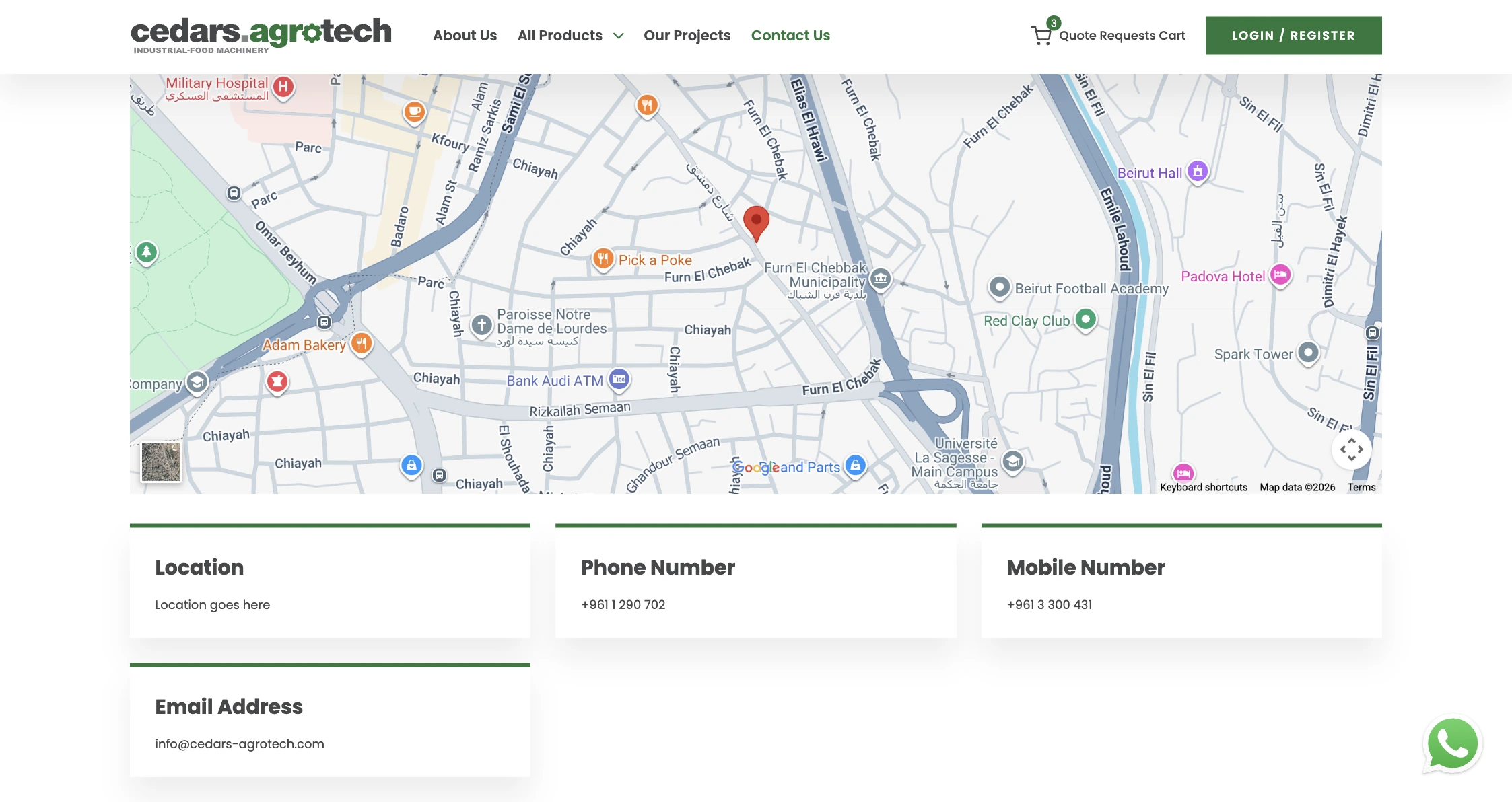Open Quote Requests Cart link
This screenshot has height=802, width=1512.
coord(1122,36)
